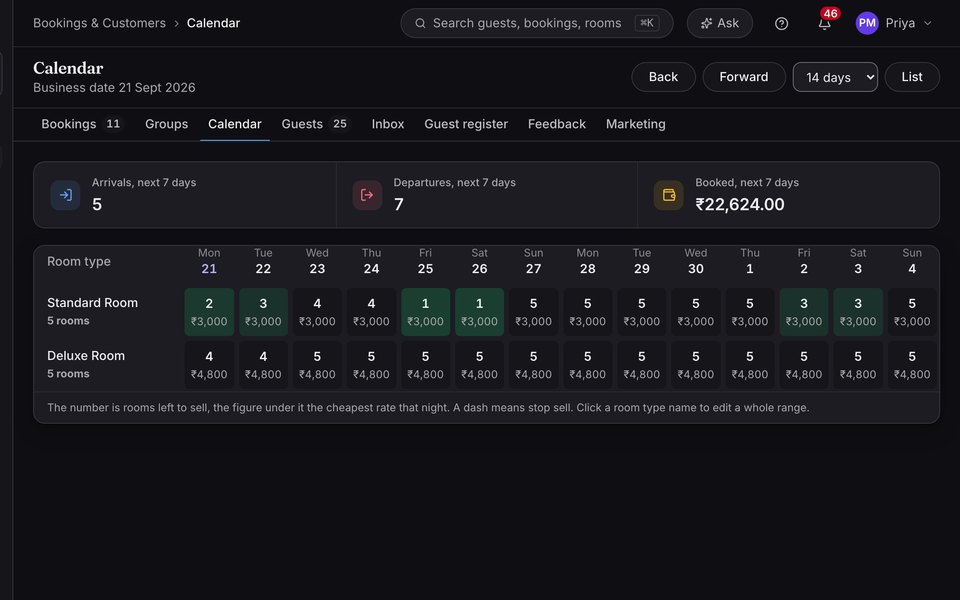Image resolution: width=960 pixels, height=600 pixels.
Task: Click Deluxe Room cell for Sat 26
Action: pyautogui.click(x=479, y=365)
